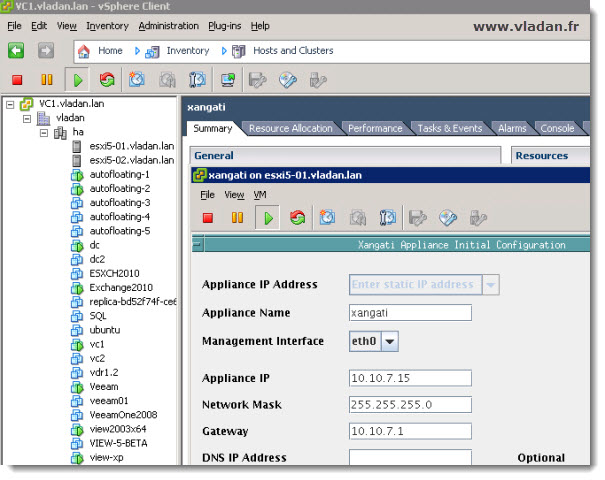605x480 pixels.
Task: Open the Administration menu
Action: [169, 26]
